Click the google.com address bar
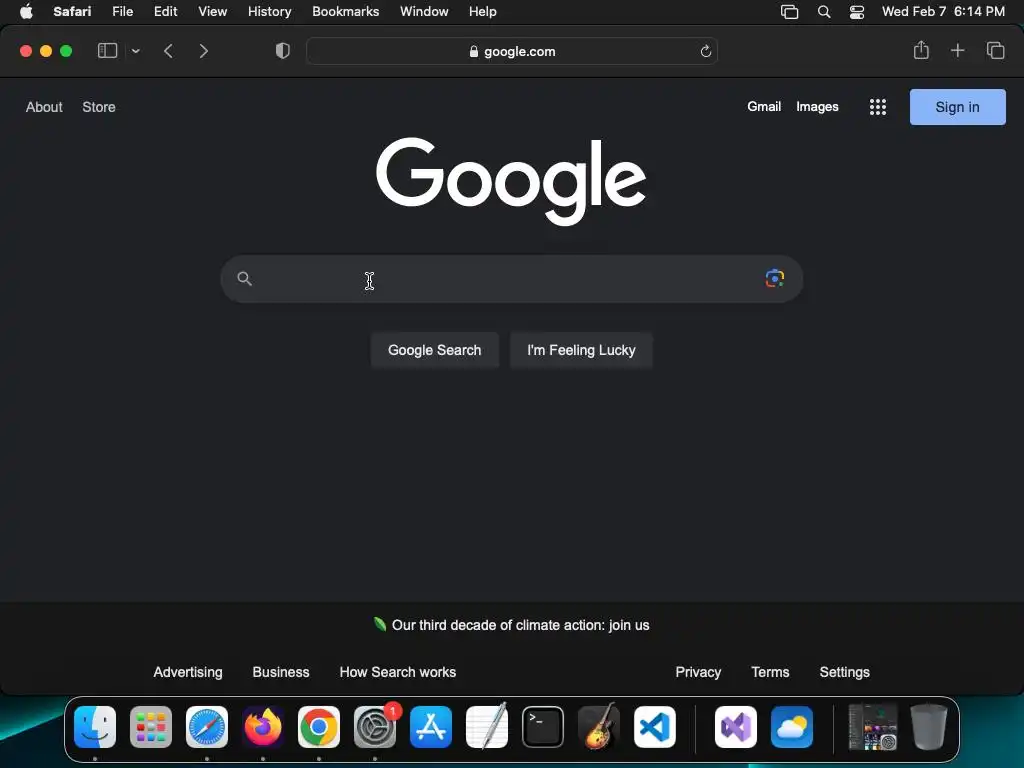This screenshot has height=768, width=1024. (x=512, y=51)
